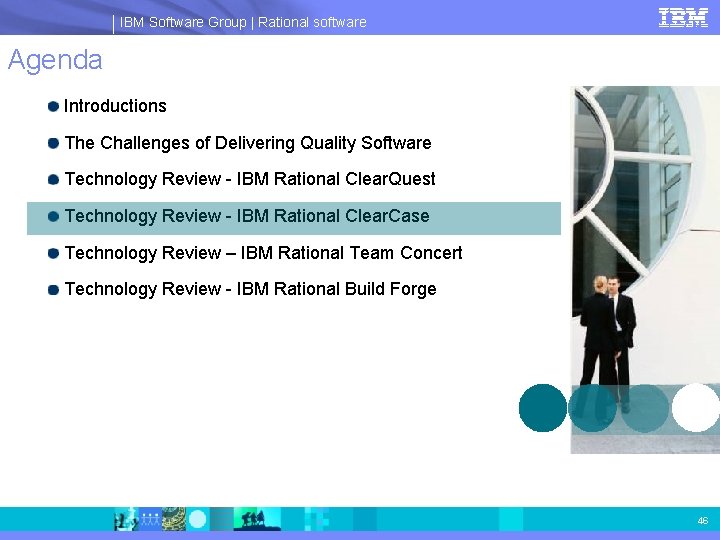The height and width of the screenshot is (540, 720).
Task: Click the photo of two people talking
Action: 645,270
